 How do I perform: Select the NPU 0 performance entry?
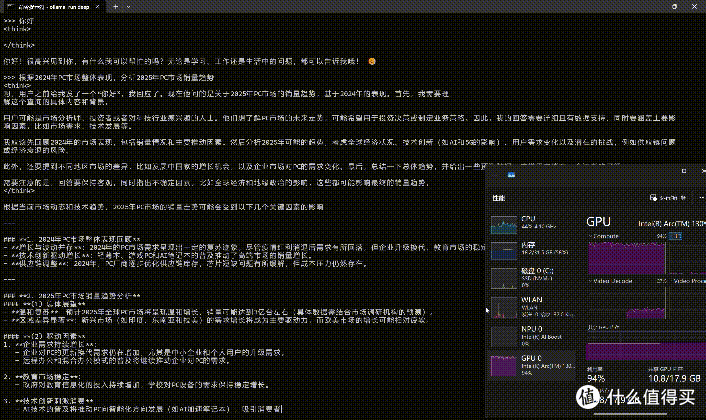(532, 336)
